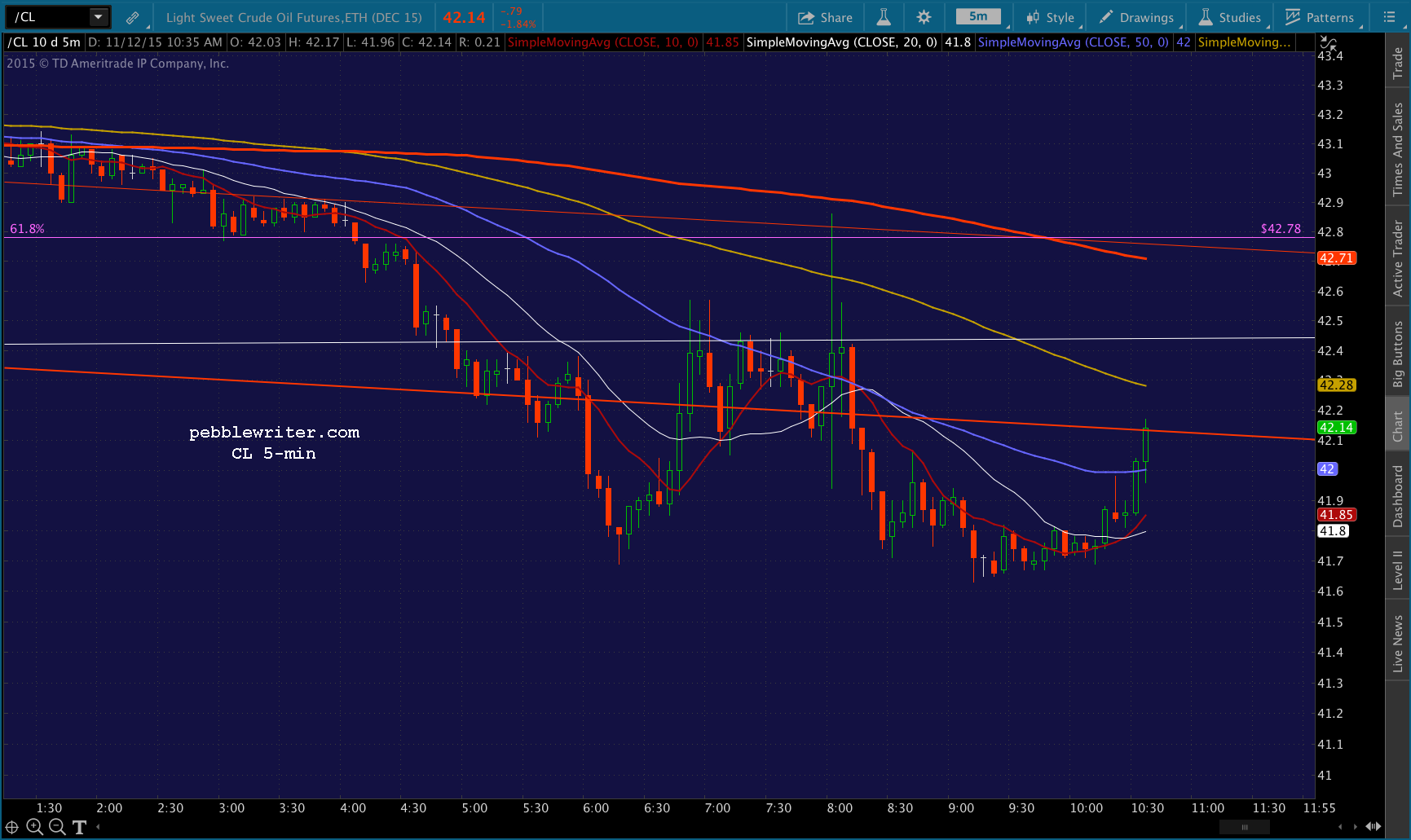Click the 10:30 time axis label
The image size is (1411, 840).
1147,808
